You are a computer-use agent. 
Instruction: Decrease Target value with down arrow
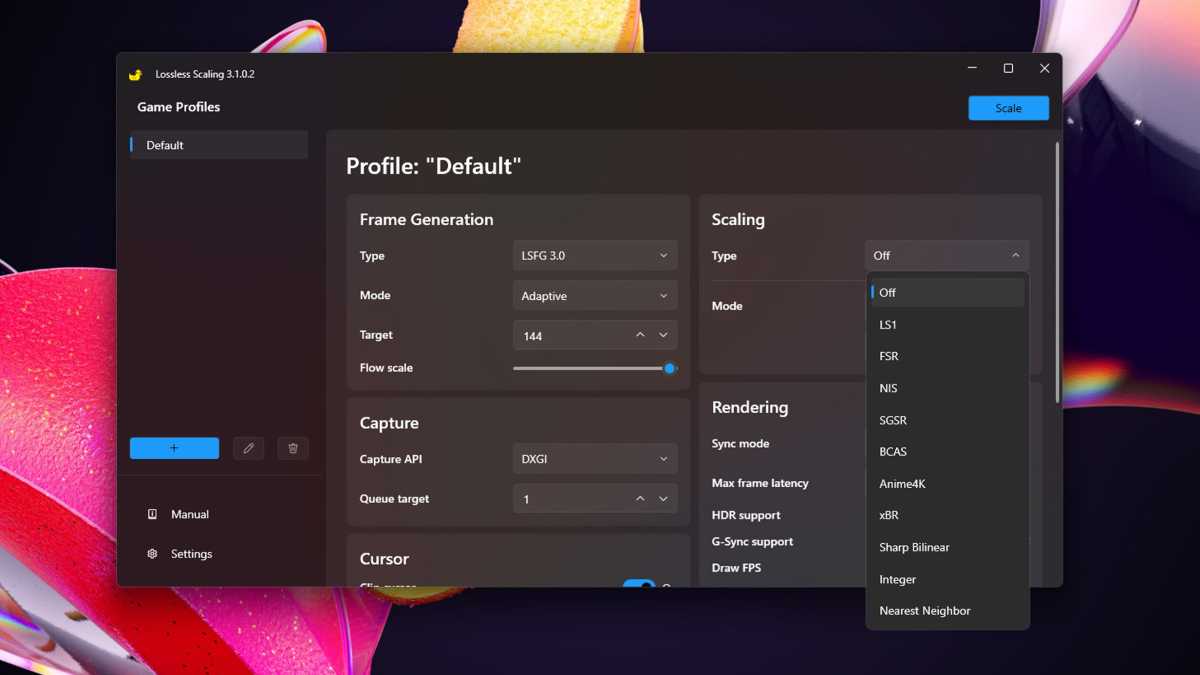click(x=663, y=335)
